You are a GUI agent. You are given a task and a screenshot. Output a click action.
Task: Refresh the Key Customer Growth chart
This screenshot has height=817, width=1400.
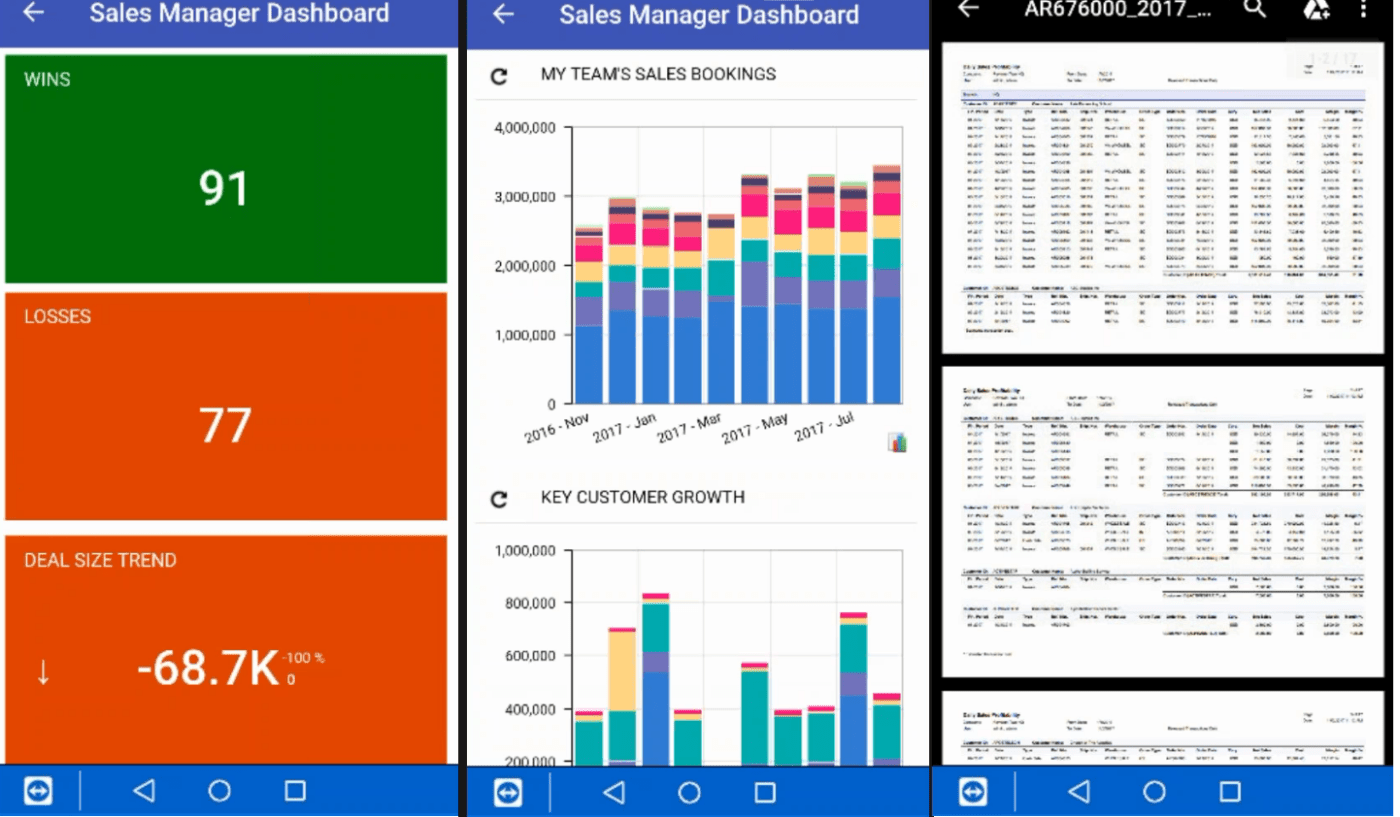499,498
